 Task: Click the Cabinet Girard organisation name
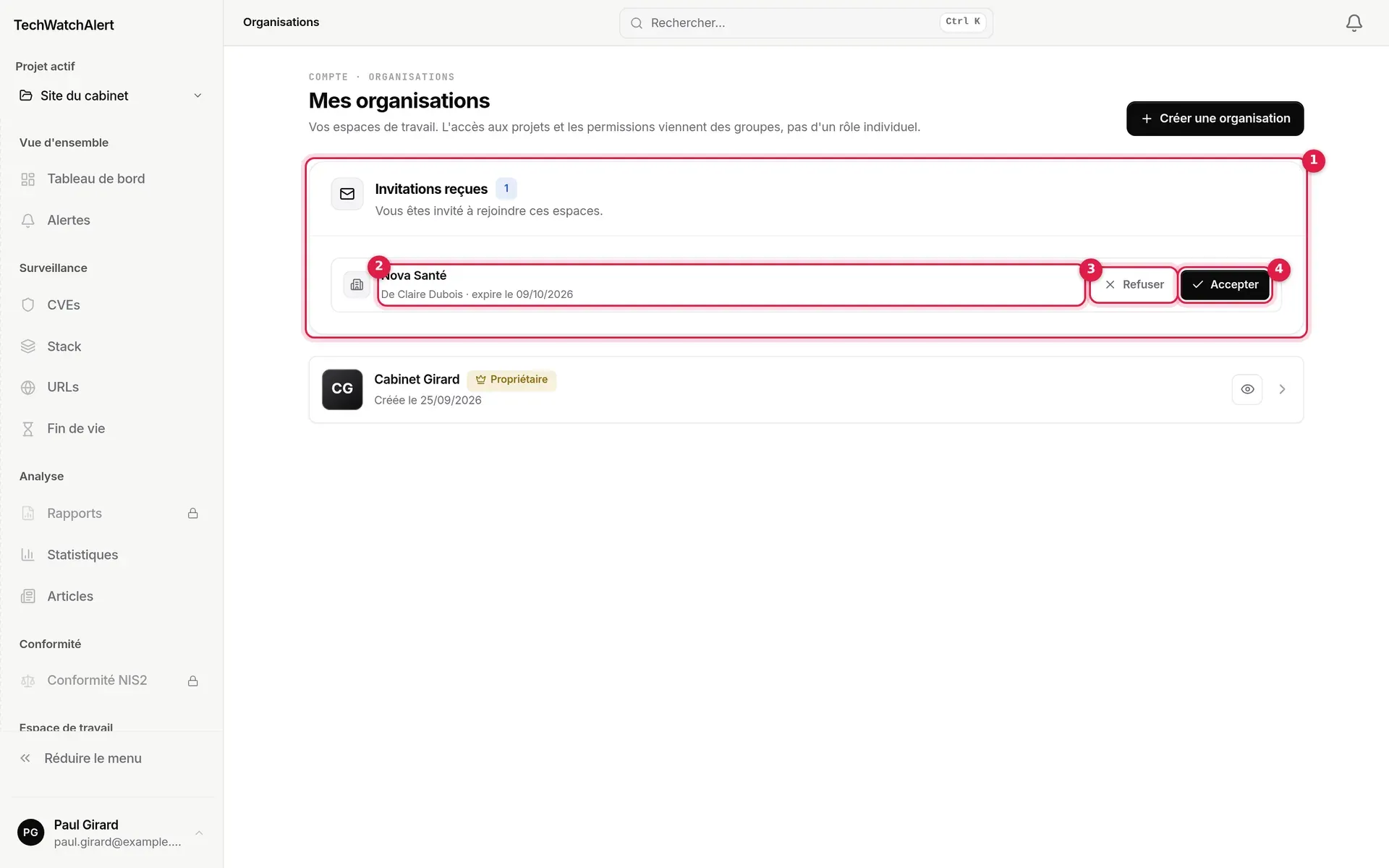click(x=417, y=380)
